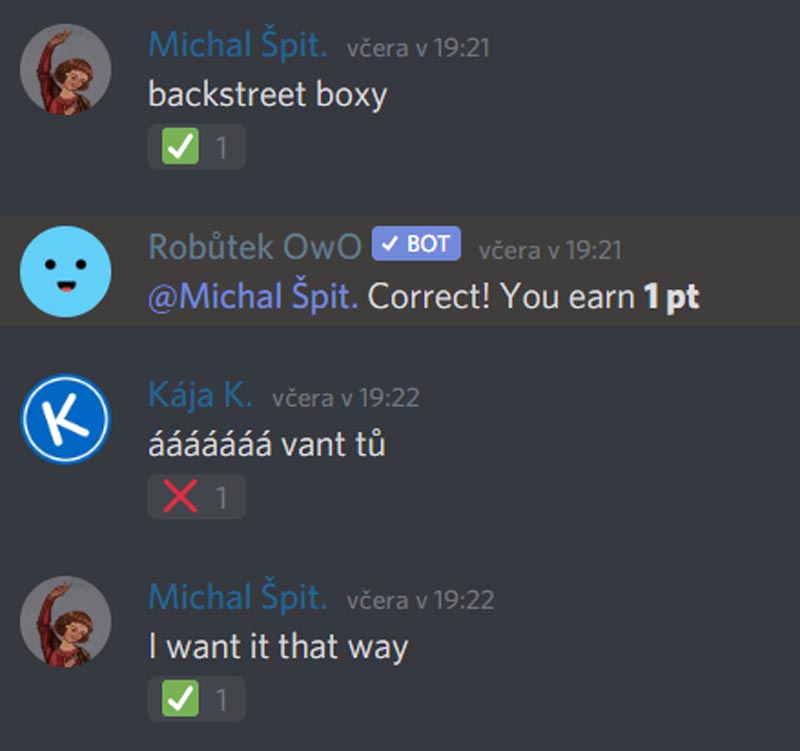
Task: Click Robůtek OwO's blue smiley avatar
Action: click(x=65, y=271)
